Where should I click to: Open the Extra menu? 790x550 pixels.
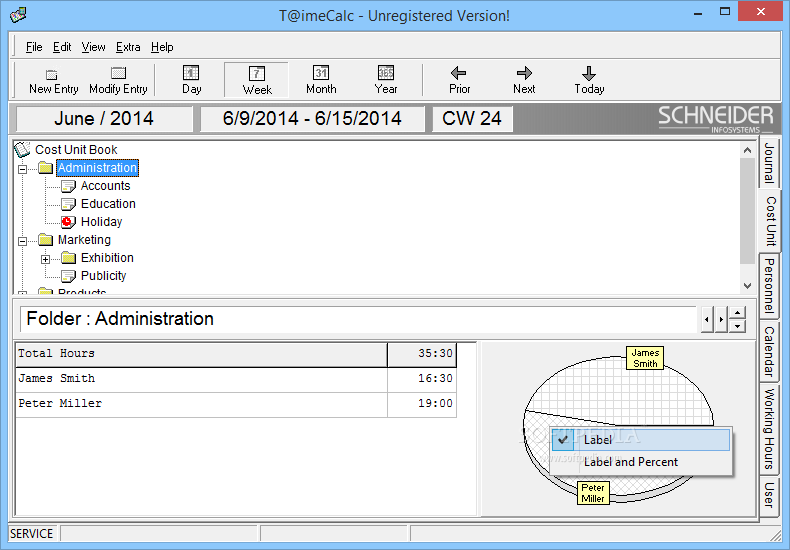coord(128,47)
